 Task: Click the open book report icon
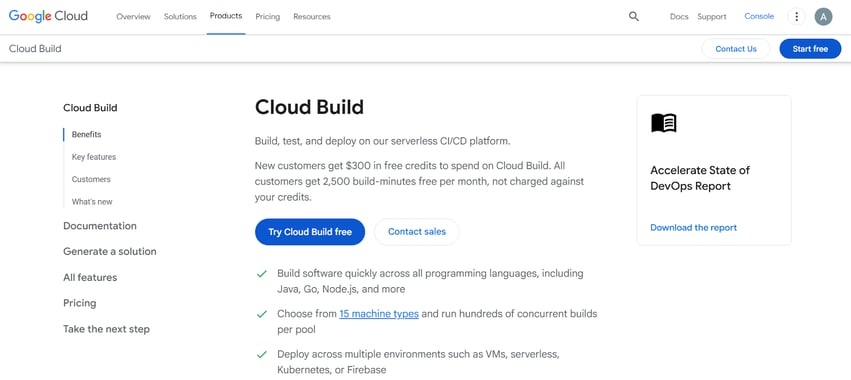pyautogui.click(x=664, y=123)
